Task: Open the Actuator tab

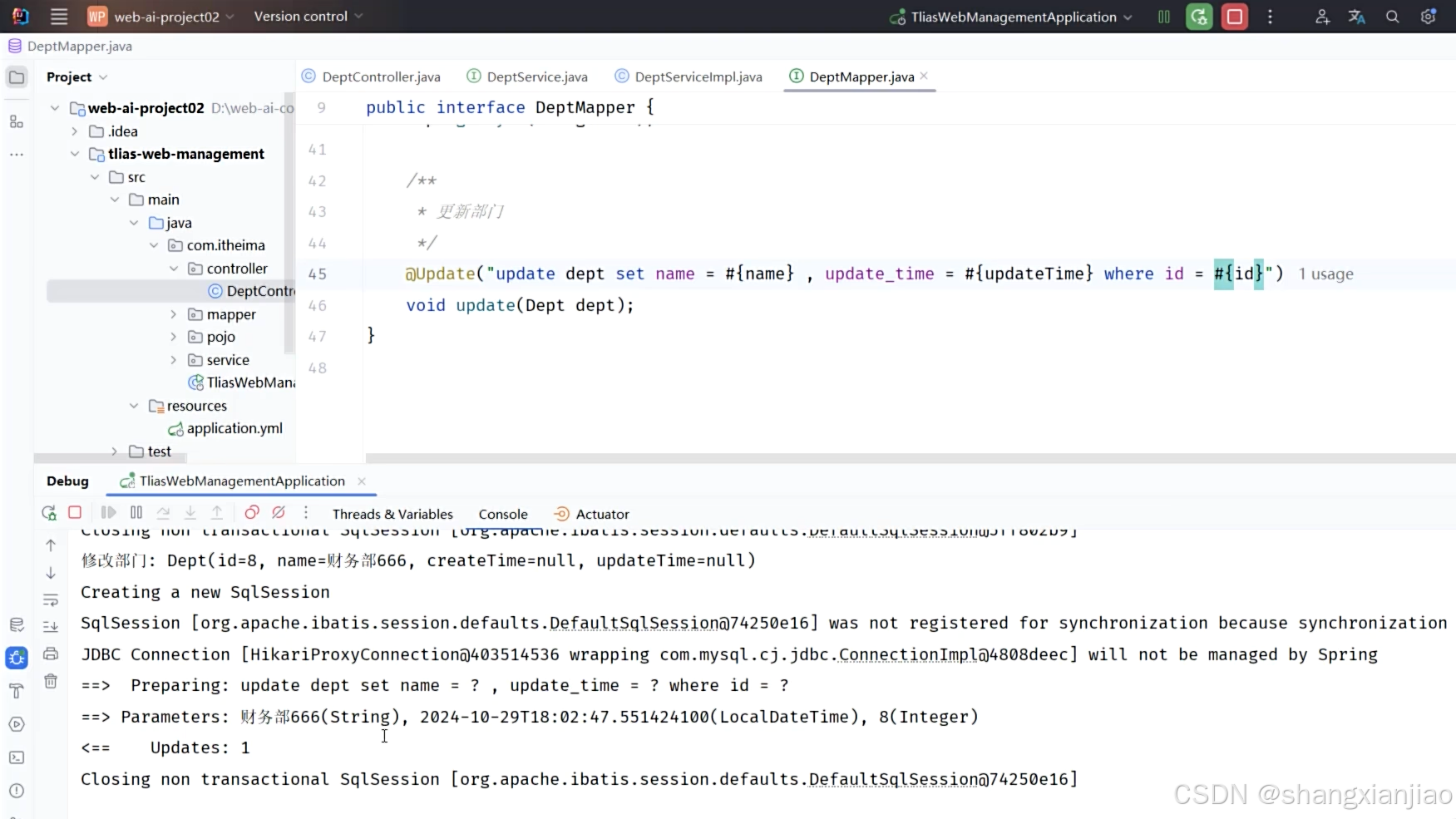Action: point(592,514)
